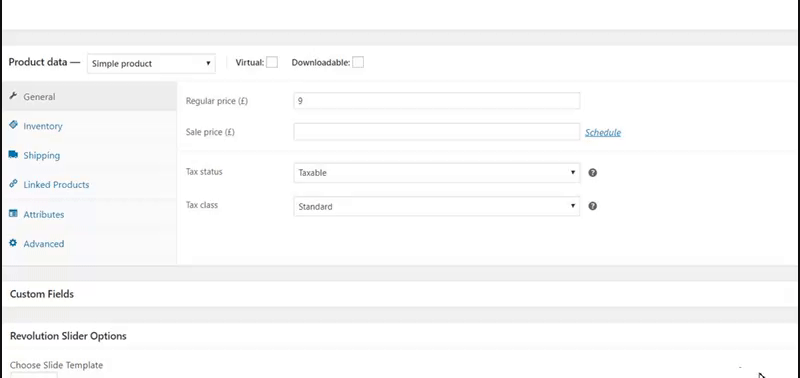This screenshot has height=378, width=800.
Task: Click the Shipping truck icon
Action: click(13, 155)
